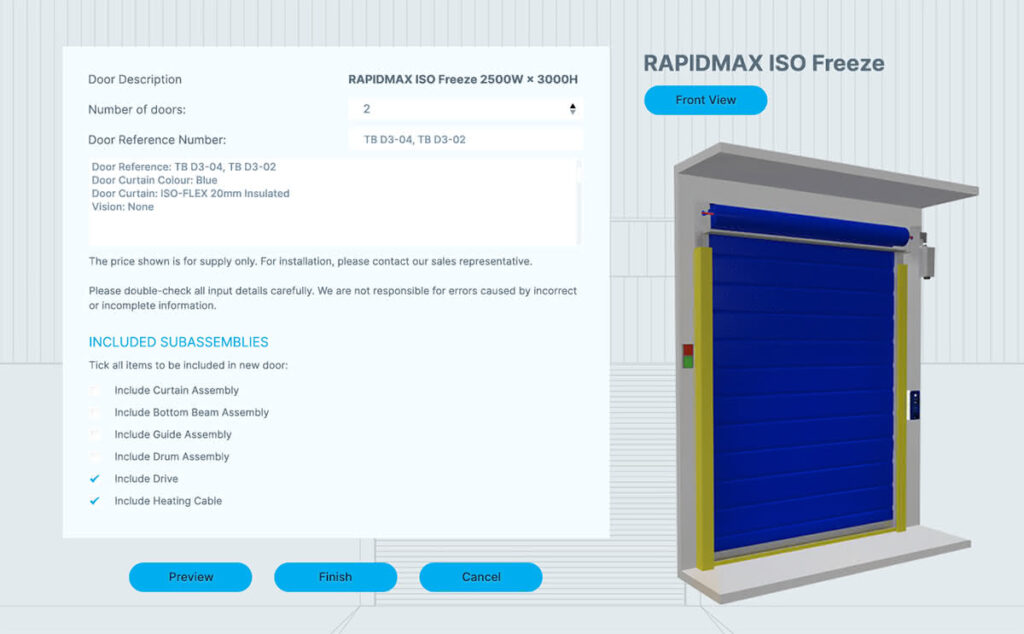
Task: Click the Vision: None line
Action: 123,207
